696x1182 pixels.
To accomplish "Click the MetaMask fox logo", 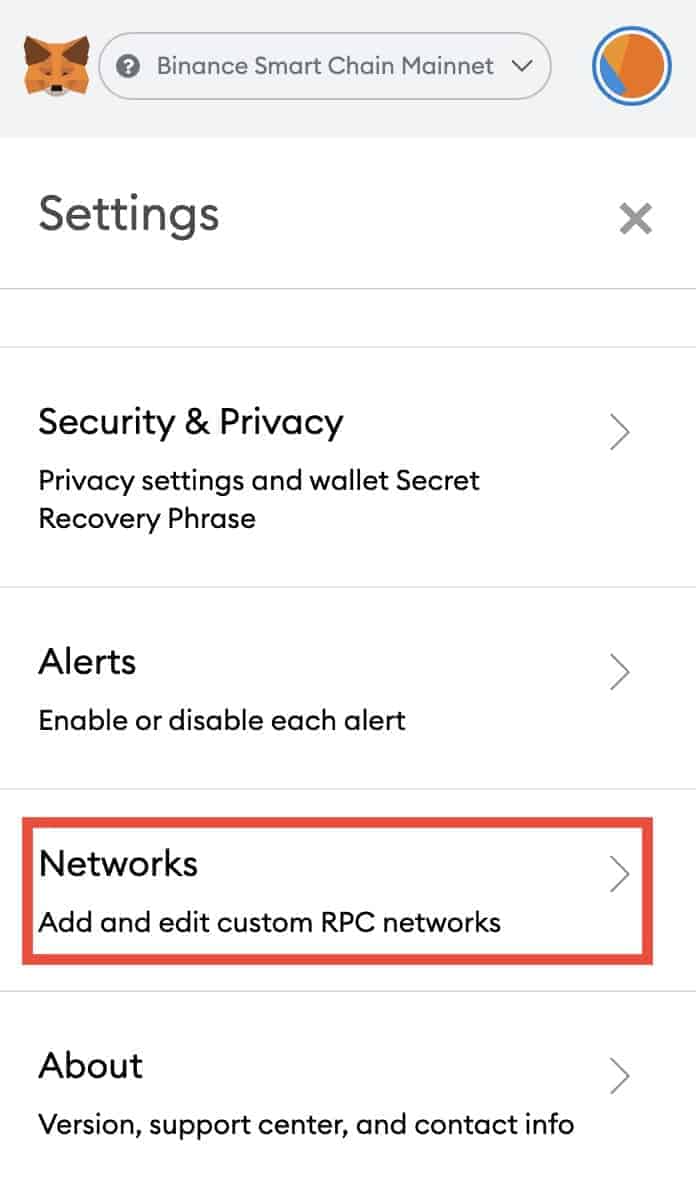I will (57, 66).
